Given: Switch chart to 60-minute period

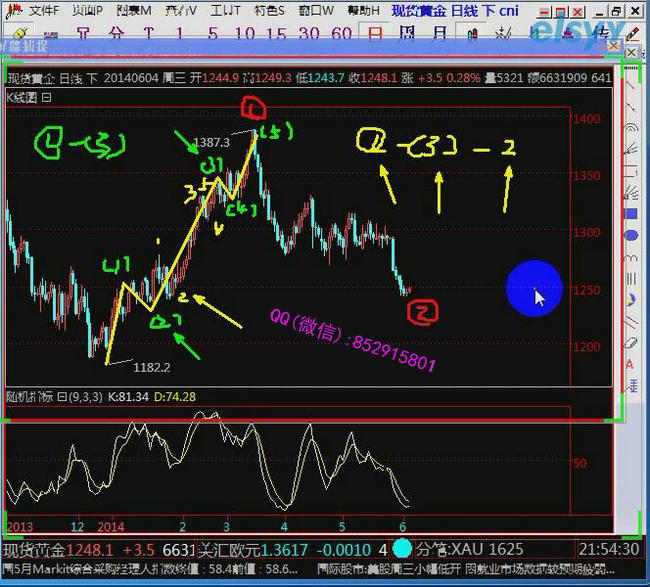Looking at the screenshot, I should 341,32.
